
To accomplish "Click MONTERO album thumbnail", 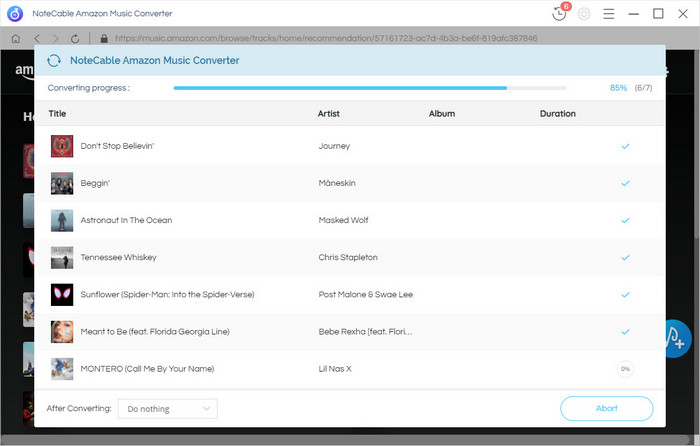I will click(x=62, y=369).
